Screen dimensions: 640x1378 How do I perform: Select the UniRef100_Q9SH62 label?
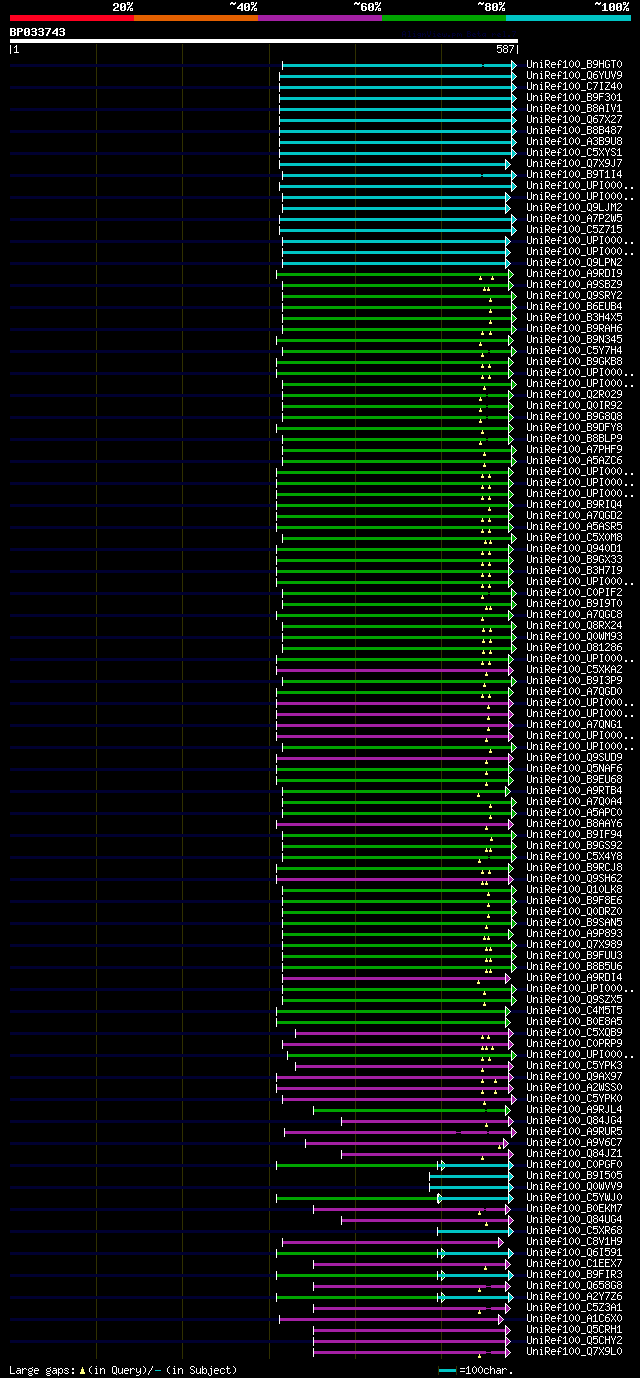(573, 878)
